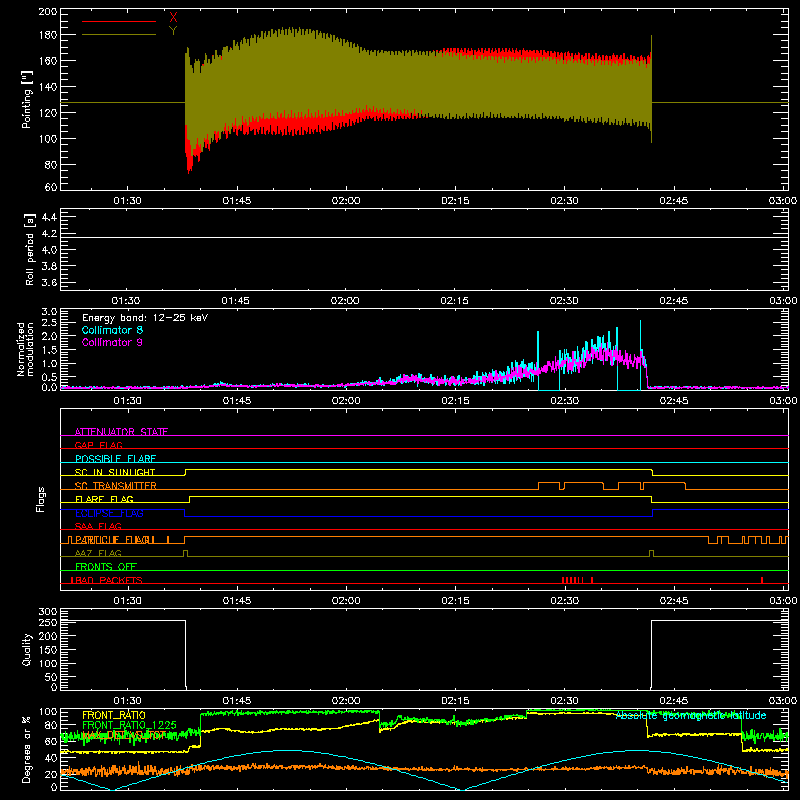The height and width of the screenshot is (800, 800).
Task: Click the 02:15 tick under the Quality plot
Action: pos(455,701)
